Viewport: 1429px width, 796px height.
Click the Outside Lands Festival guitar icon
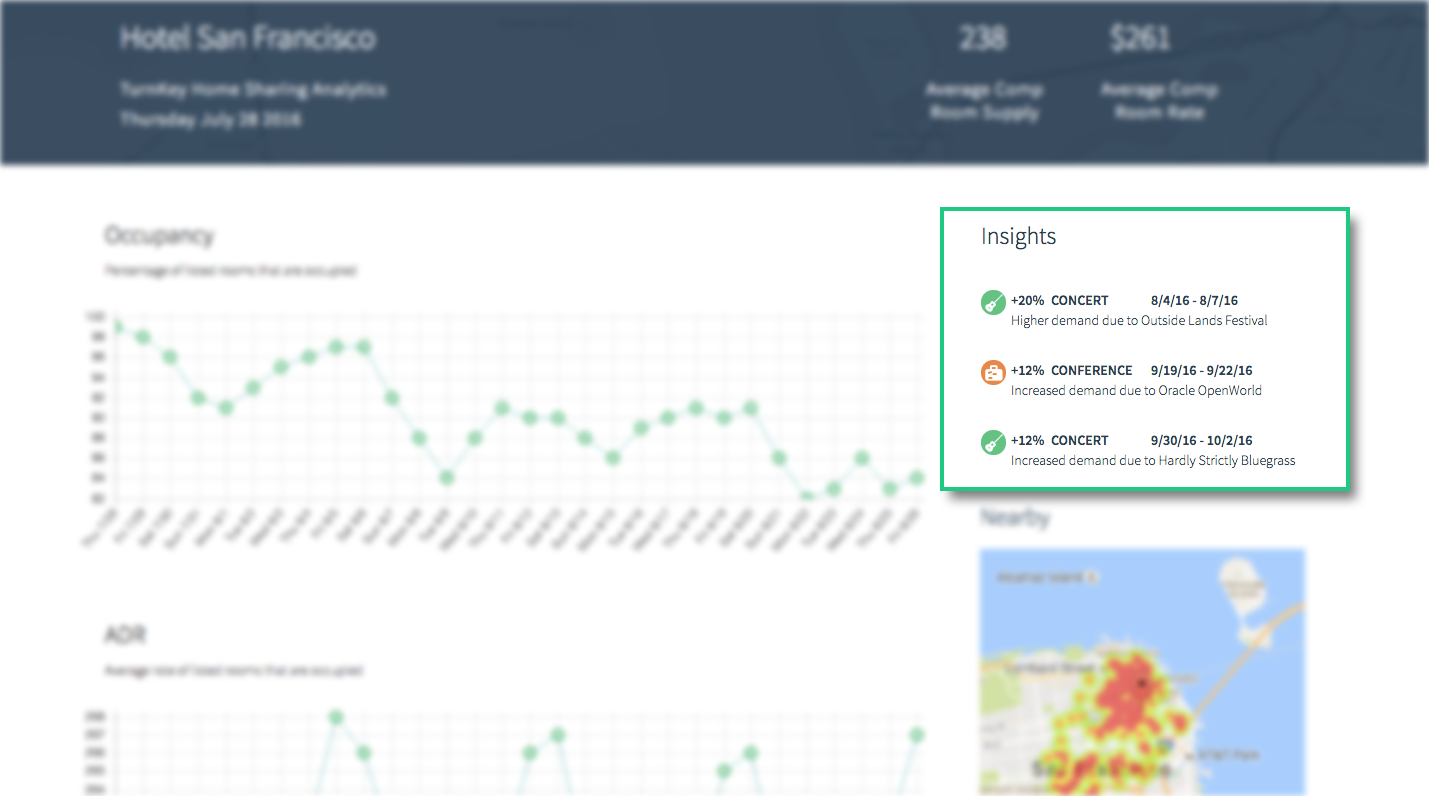(993, 302)
